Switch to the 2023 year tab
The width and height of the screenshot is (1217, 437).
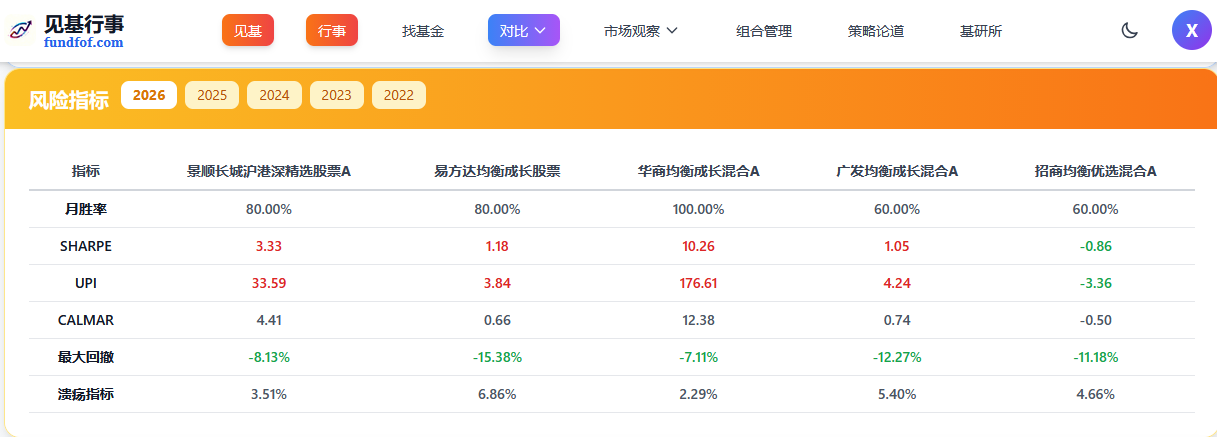click(x=337, y=95)
